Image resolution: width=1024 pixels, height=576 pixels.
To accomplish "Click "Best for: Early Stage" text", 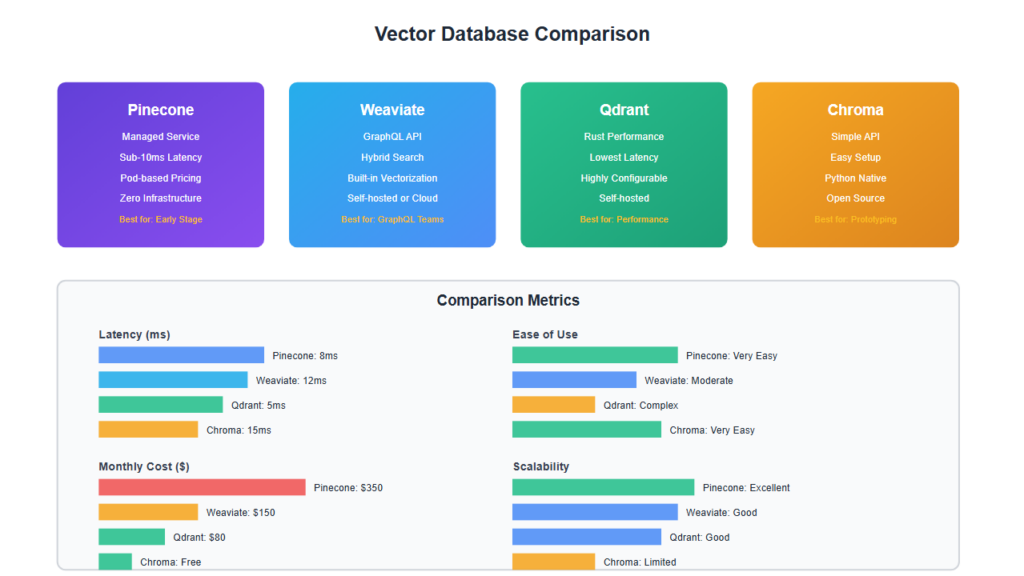I will [x=160, y=219].
